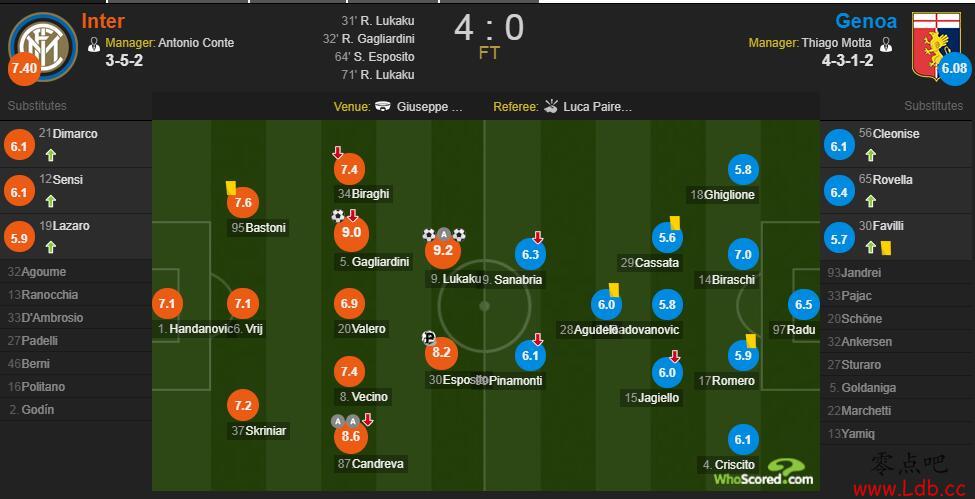Click Lukaku's 9.2 rating circle
The width and height of the screenshot is (975, 499).
click(443, 252)
